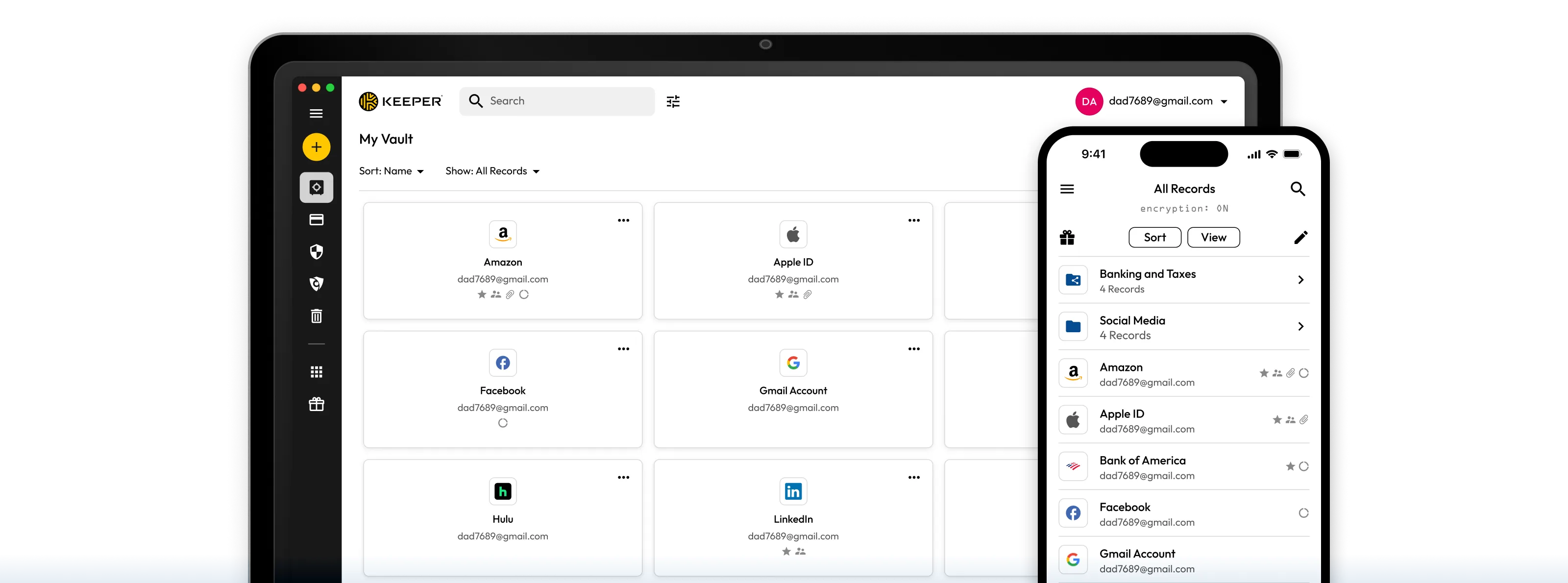Click the Keeper logo in header

tap(400, 101)
